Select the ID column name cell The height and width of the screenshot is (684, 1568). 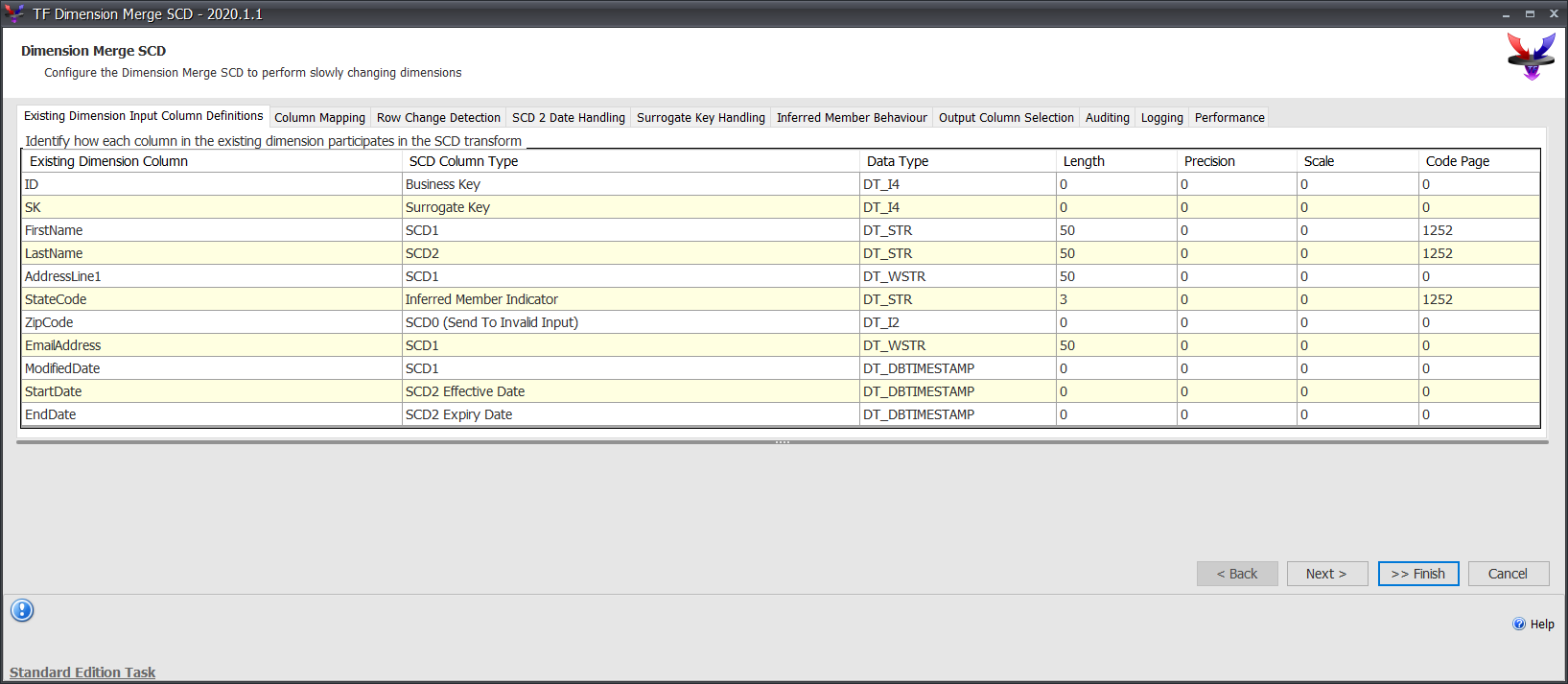tap(212, 184)
